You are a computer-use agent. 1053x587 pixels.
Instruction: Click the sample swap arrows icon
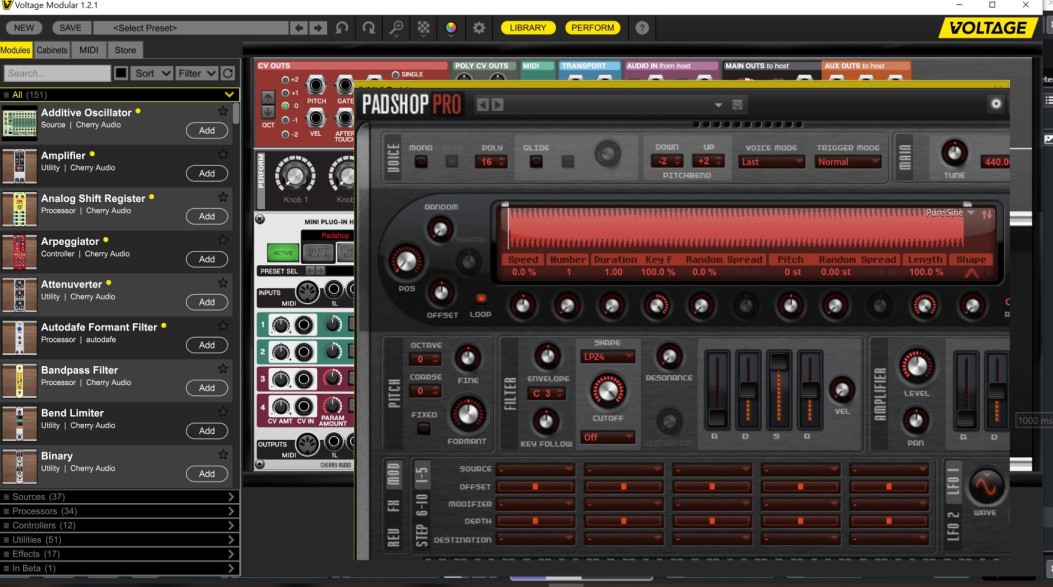pyautogui.click(x=987, y=214)
